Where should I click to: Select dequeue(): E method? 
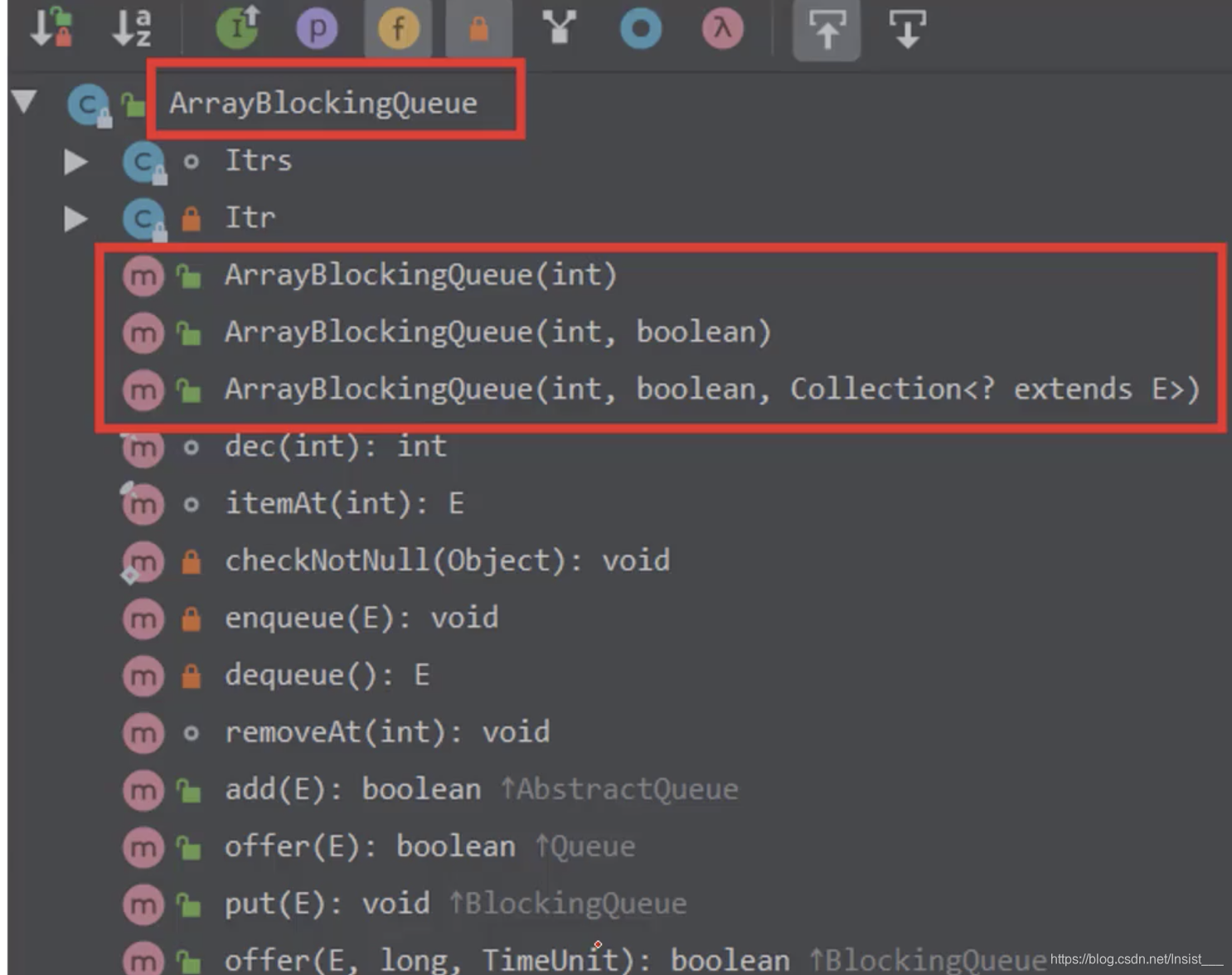(x=327, y=675)
